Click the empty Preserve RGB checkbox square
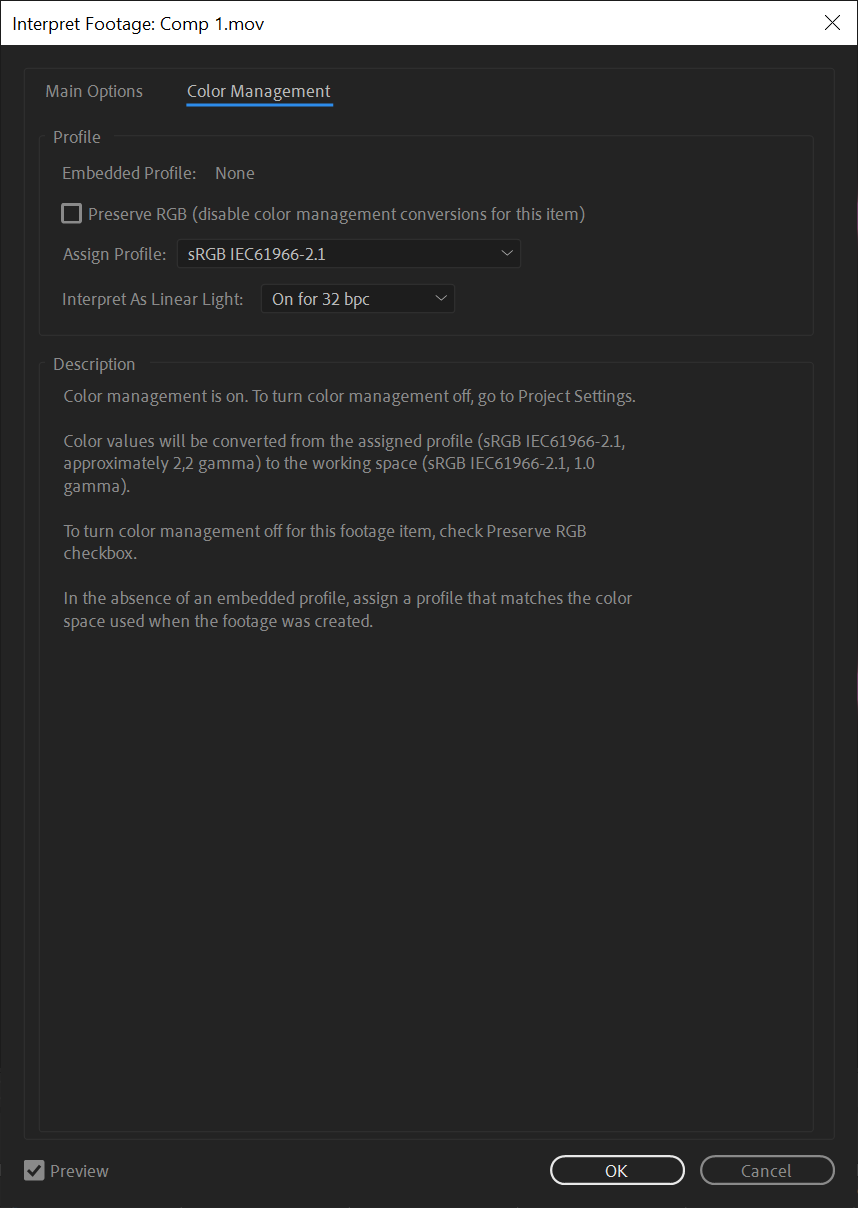 tap(71, 213)
